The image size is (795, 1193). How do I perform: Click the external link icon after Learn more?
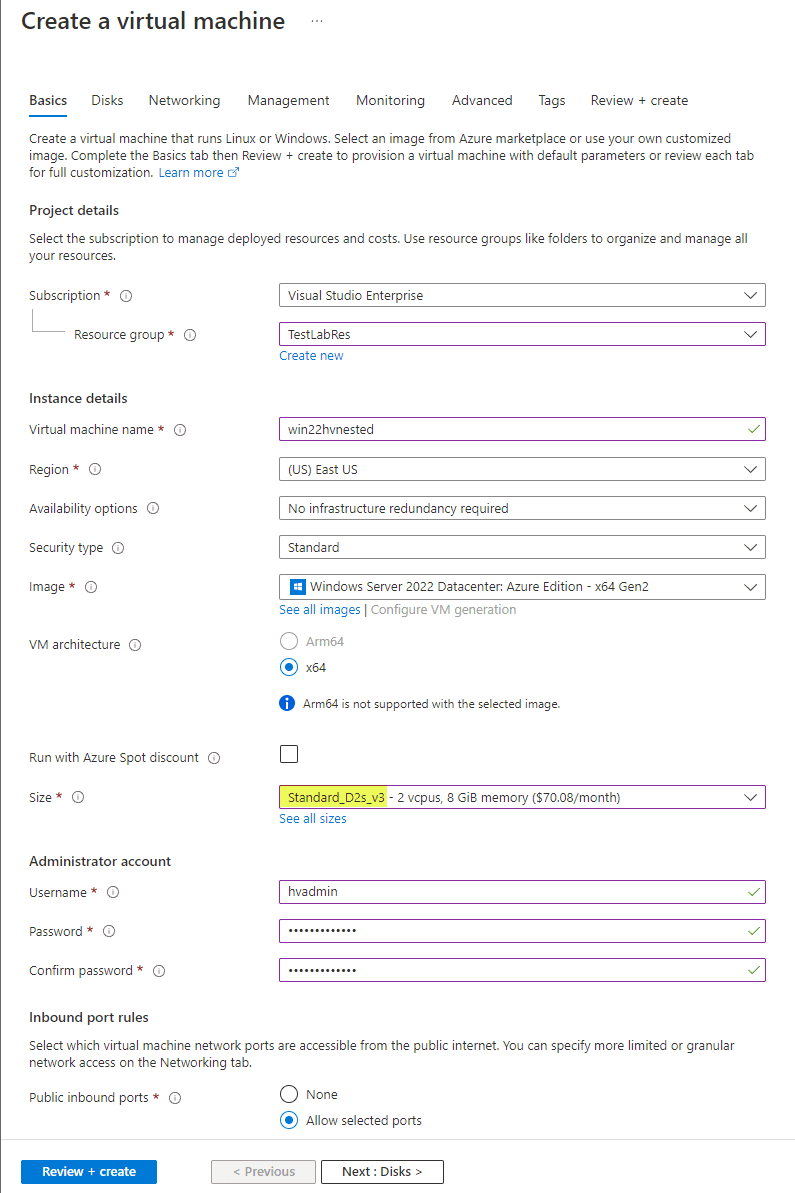[234, 173]
